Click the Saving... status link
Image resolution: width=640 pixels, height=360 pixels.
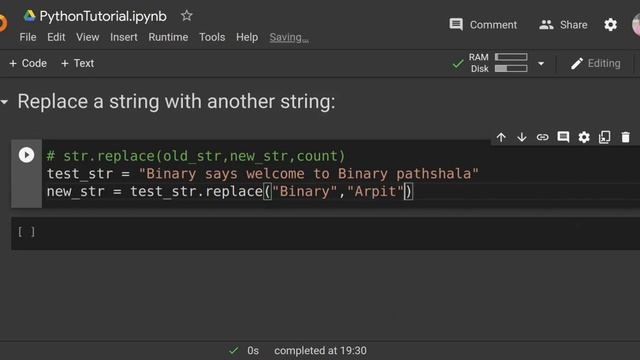(289, 38)
